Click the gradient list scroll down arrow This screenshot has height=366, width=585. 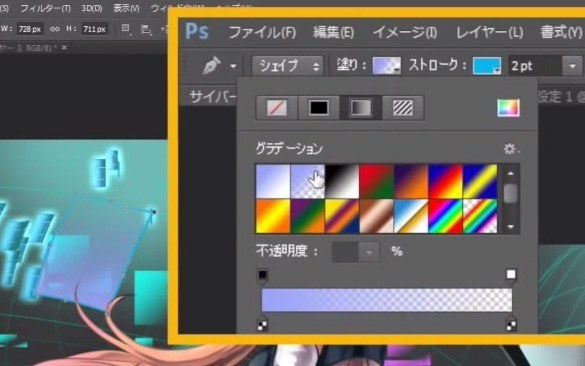510,226
